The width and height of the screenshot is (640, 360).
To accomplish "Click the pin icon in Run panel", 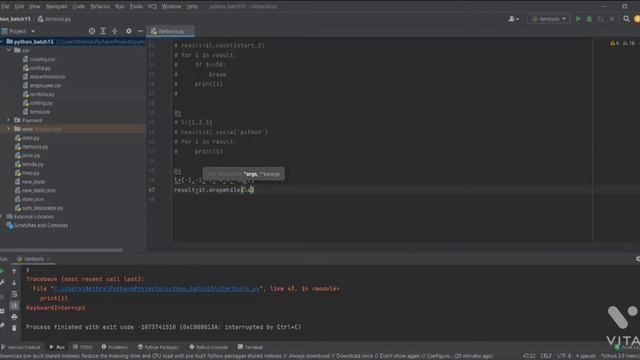I will (2, 325).
